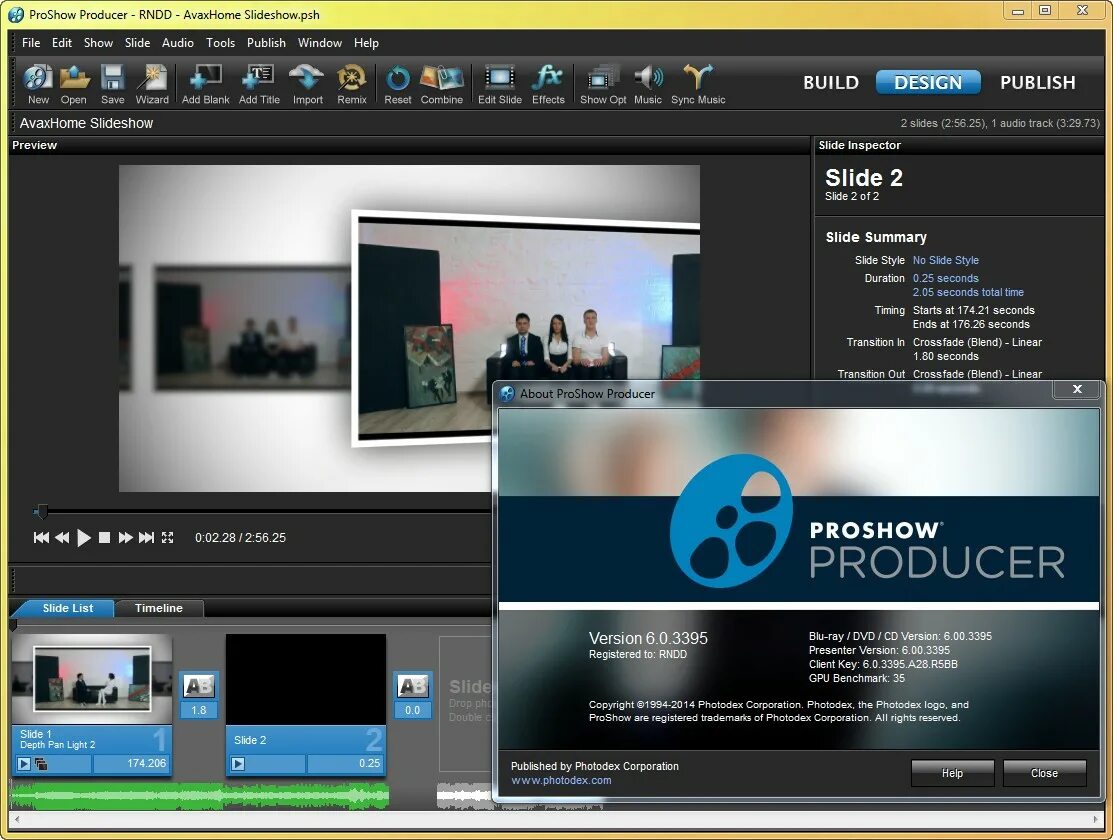1113x840 pixels.
Task: Create a new show with New icon
Action: 38,84
